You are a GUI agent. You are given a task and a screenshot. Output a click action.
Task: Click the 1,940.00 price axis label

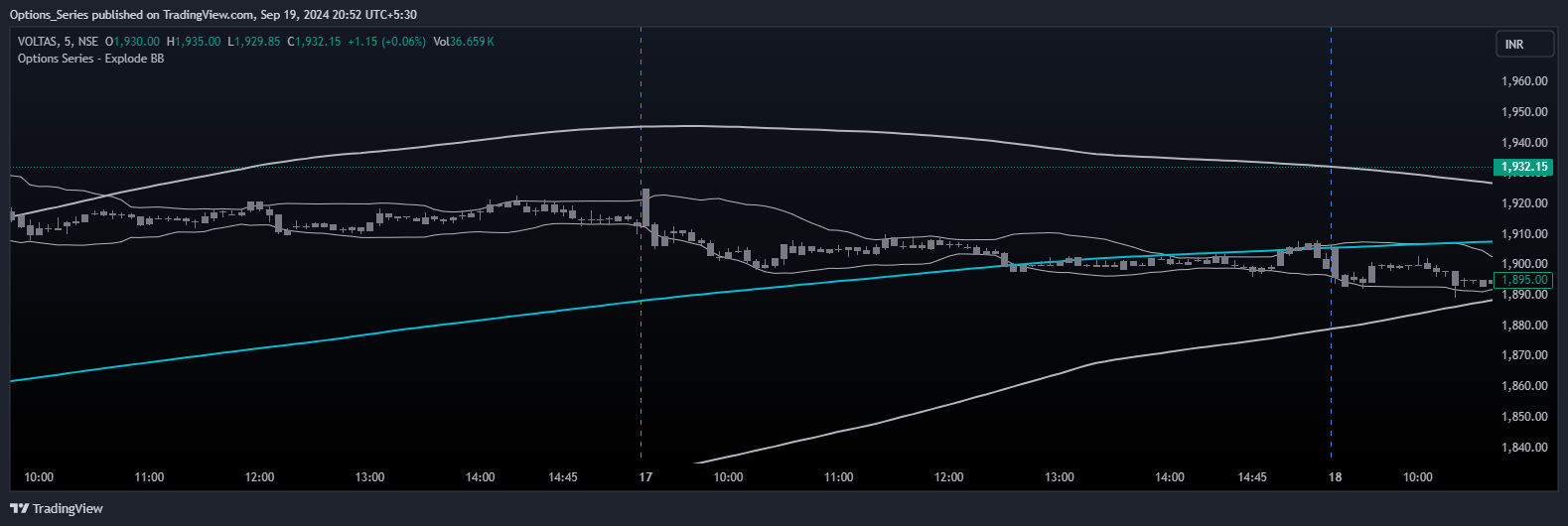[1525, 143]
